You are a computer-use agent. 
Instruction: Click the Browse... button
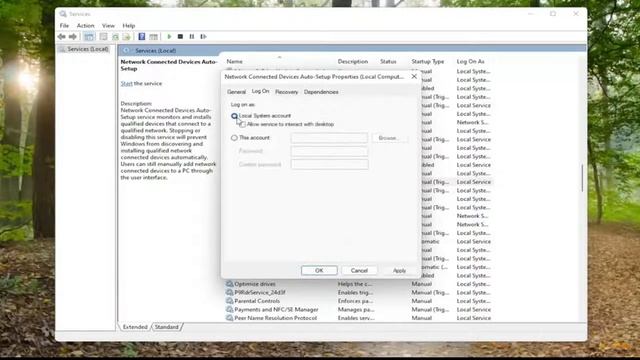pyautogui.click(x=389, y=138)
